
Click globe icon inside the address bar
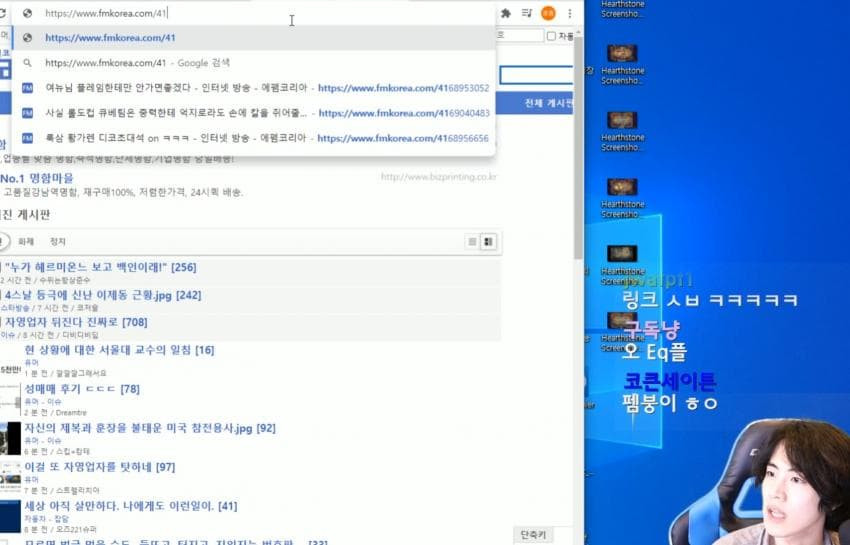point(27,13)
